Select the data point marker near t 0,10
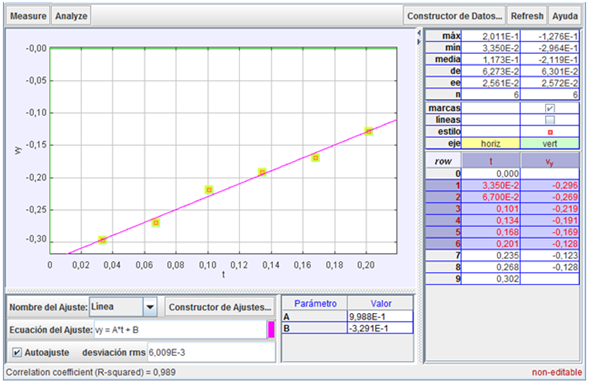The width and height of the screenshot is (590, 387). [x=209, y=190]
